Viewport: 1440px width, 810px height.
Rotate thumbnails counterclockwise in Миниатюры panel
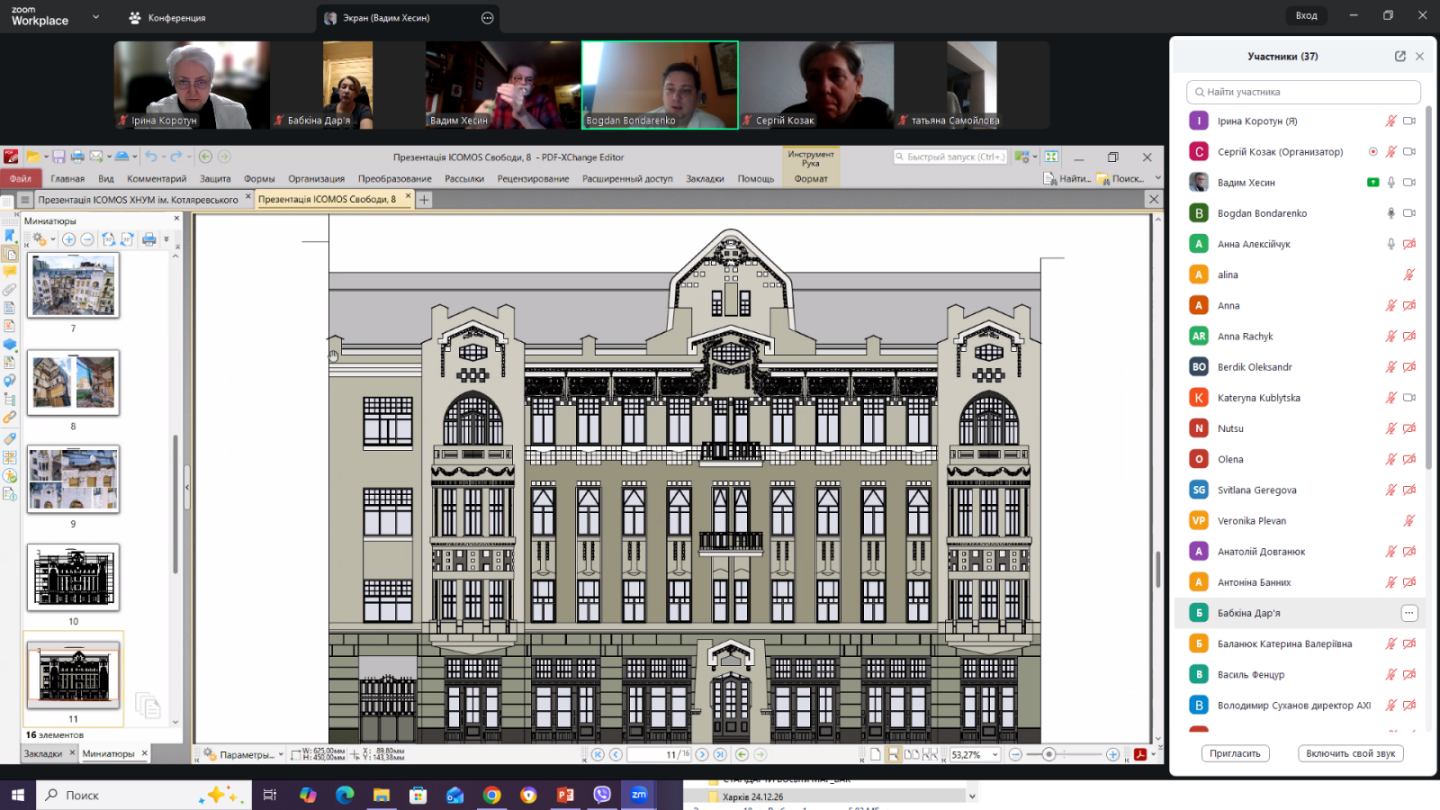(x=109, y=239)
